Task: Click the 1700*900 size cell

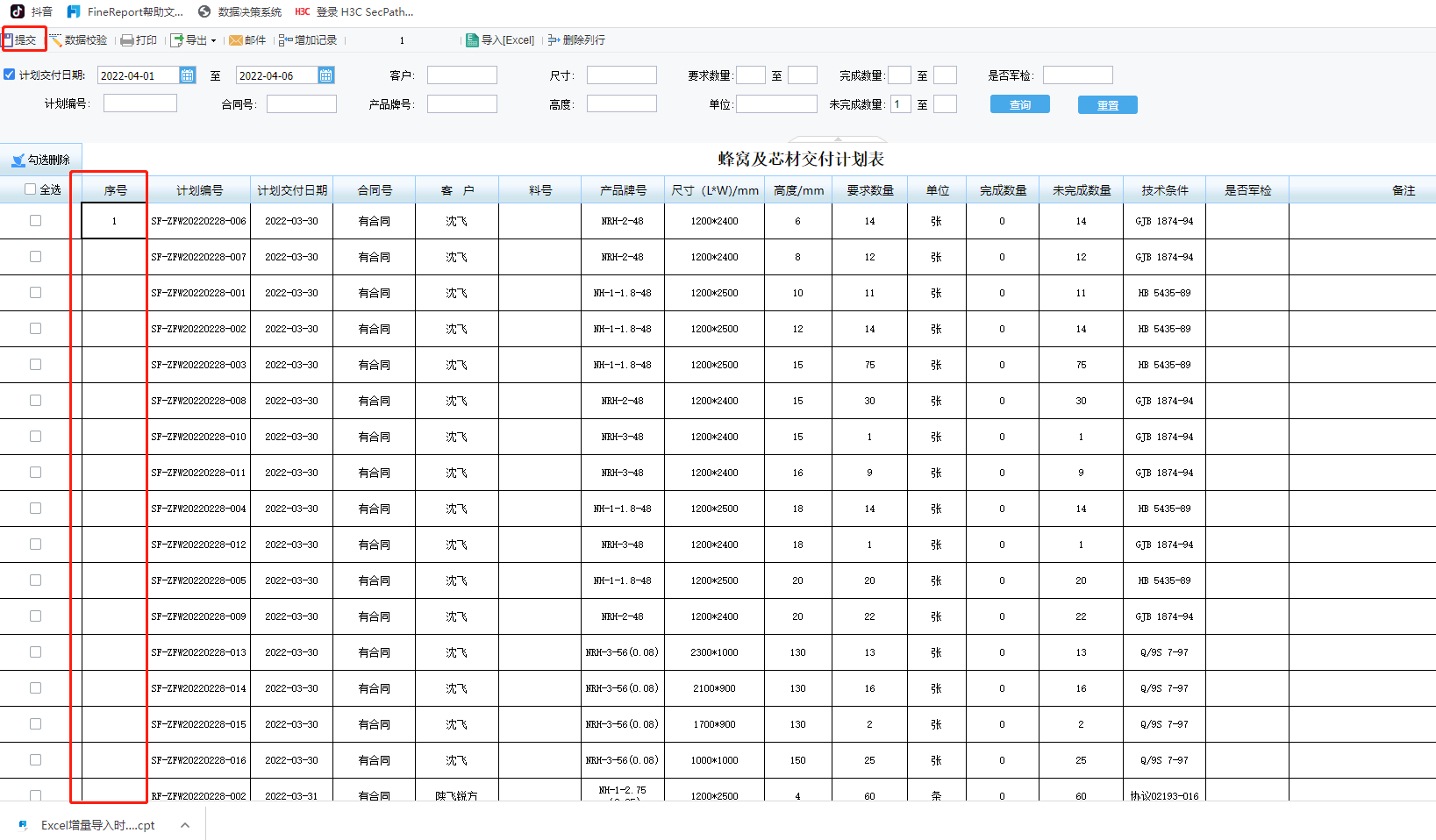Action: (x=715, y=724)
